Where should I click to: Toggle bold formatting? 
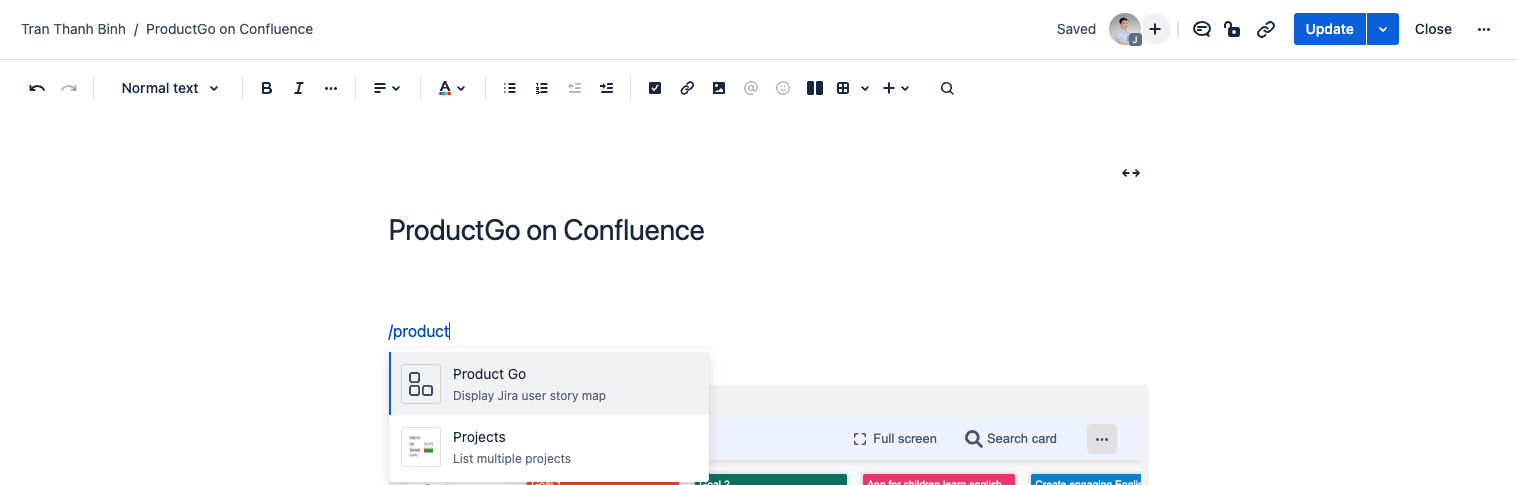(267, 88)
